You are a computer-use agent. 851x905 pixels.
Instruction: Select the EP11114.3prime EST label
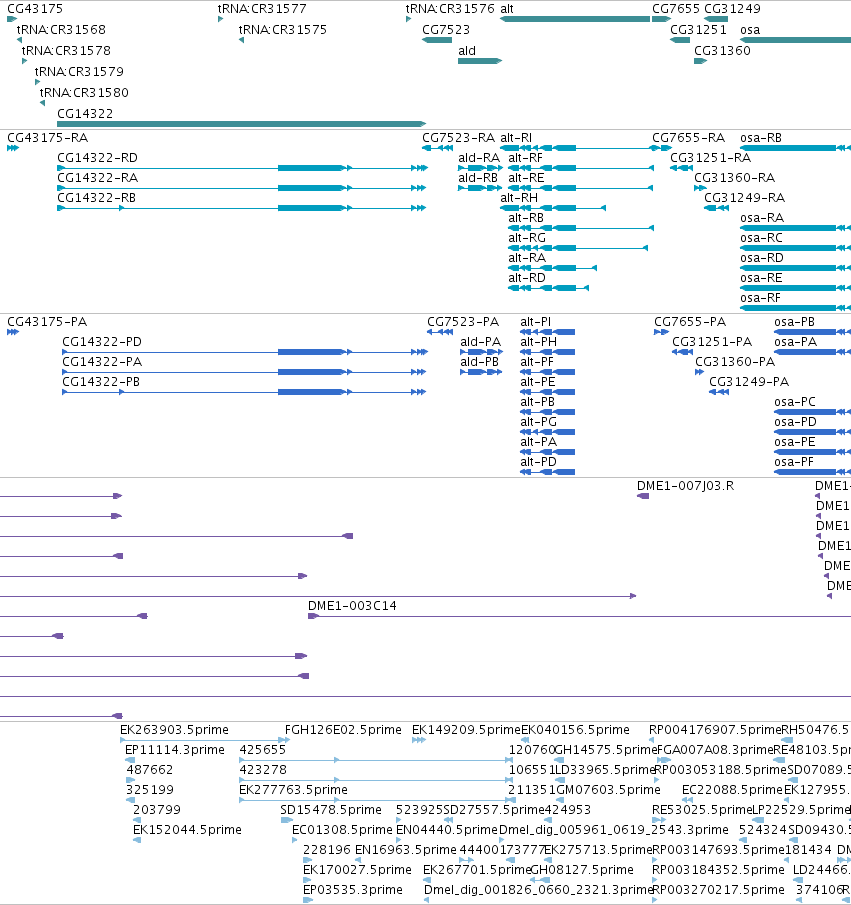175,750
